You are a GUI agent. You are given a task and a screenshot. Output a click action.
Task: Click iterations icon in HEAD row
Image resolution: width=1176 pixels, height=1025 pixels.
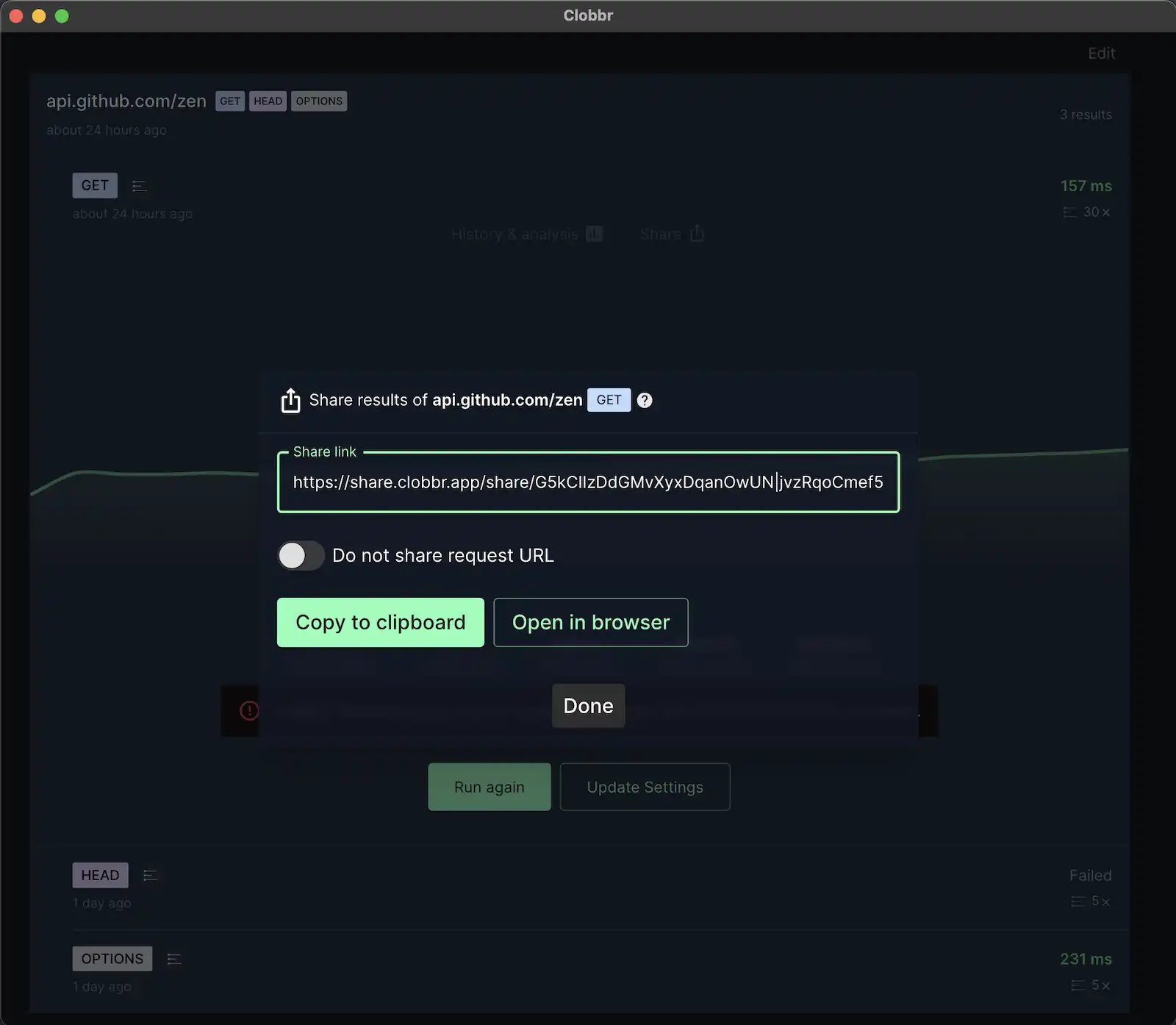coord(1078,901)
